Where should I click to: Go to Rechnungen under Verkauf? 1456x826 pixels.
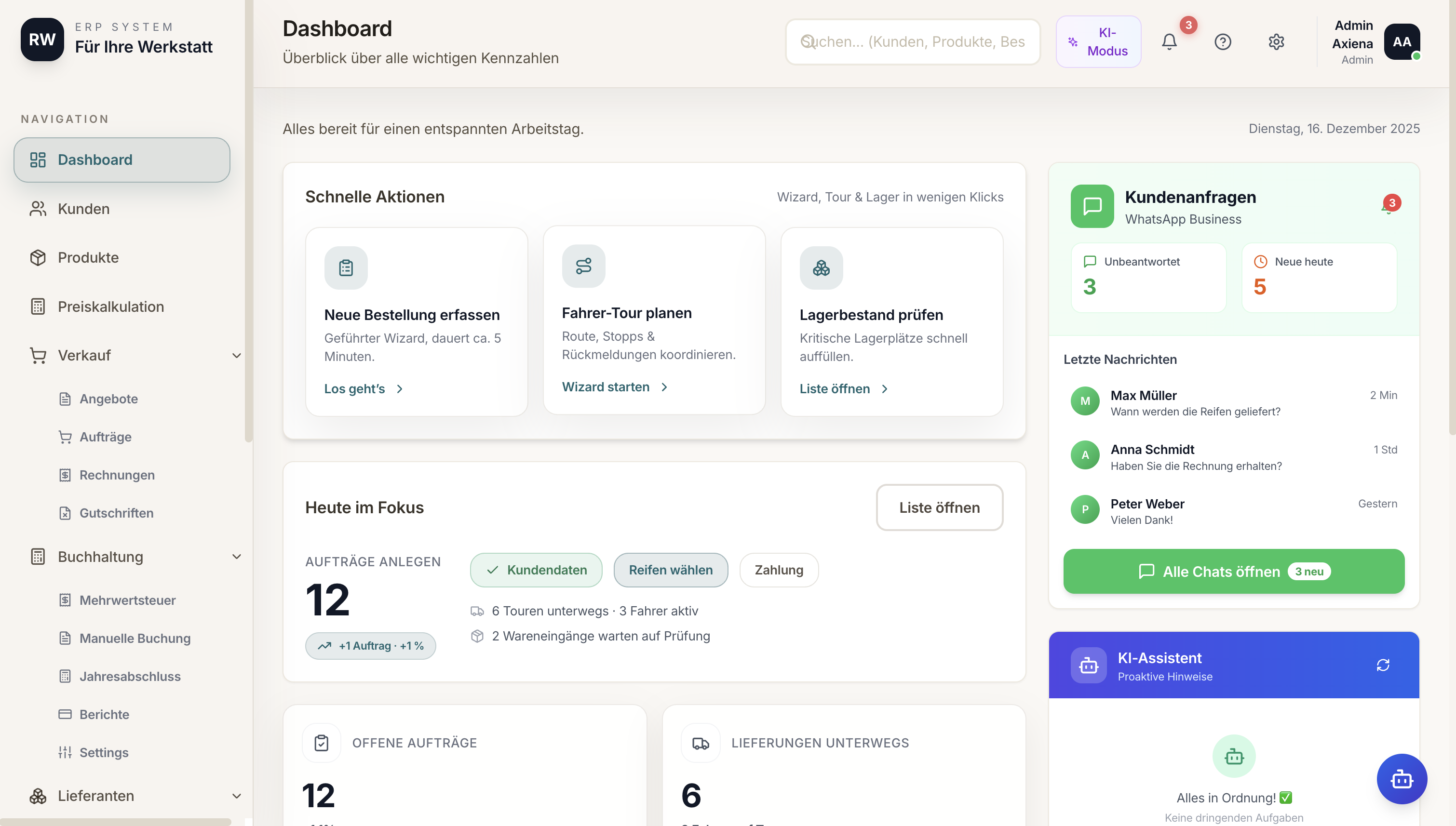coord(116,475)
